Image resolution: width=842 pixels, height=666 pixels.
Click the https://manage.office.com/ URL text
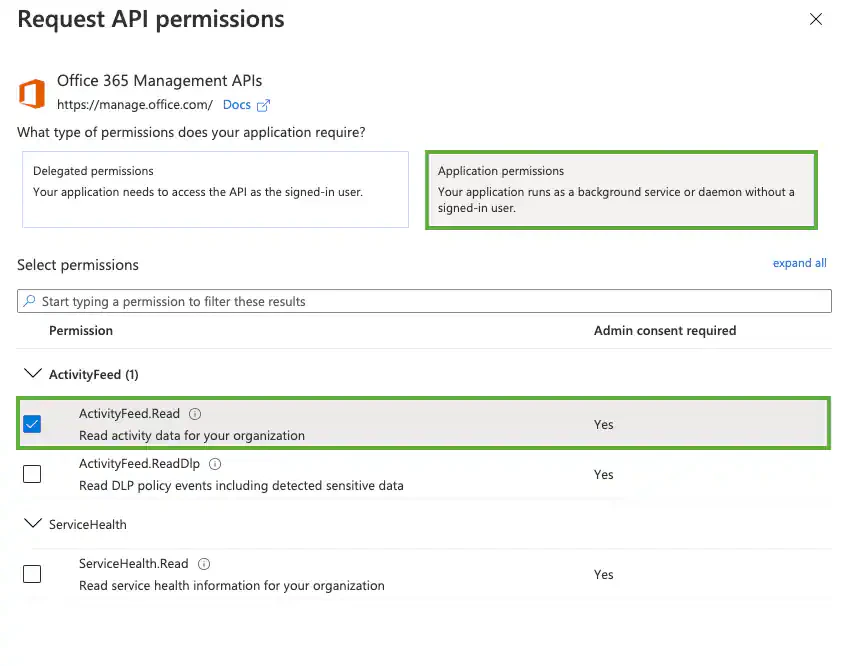click(x=135, y=105)
